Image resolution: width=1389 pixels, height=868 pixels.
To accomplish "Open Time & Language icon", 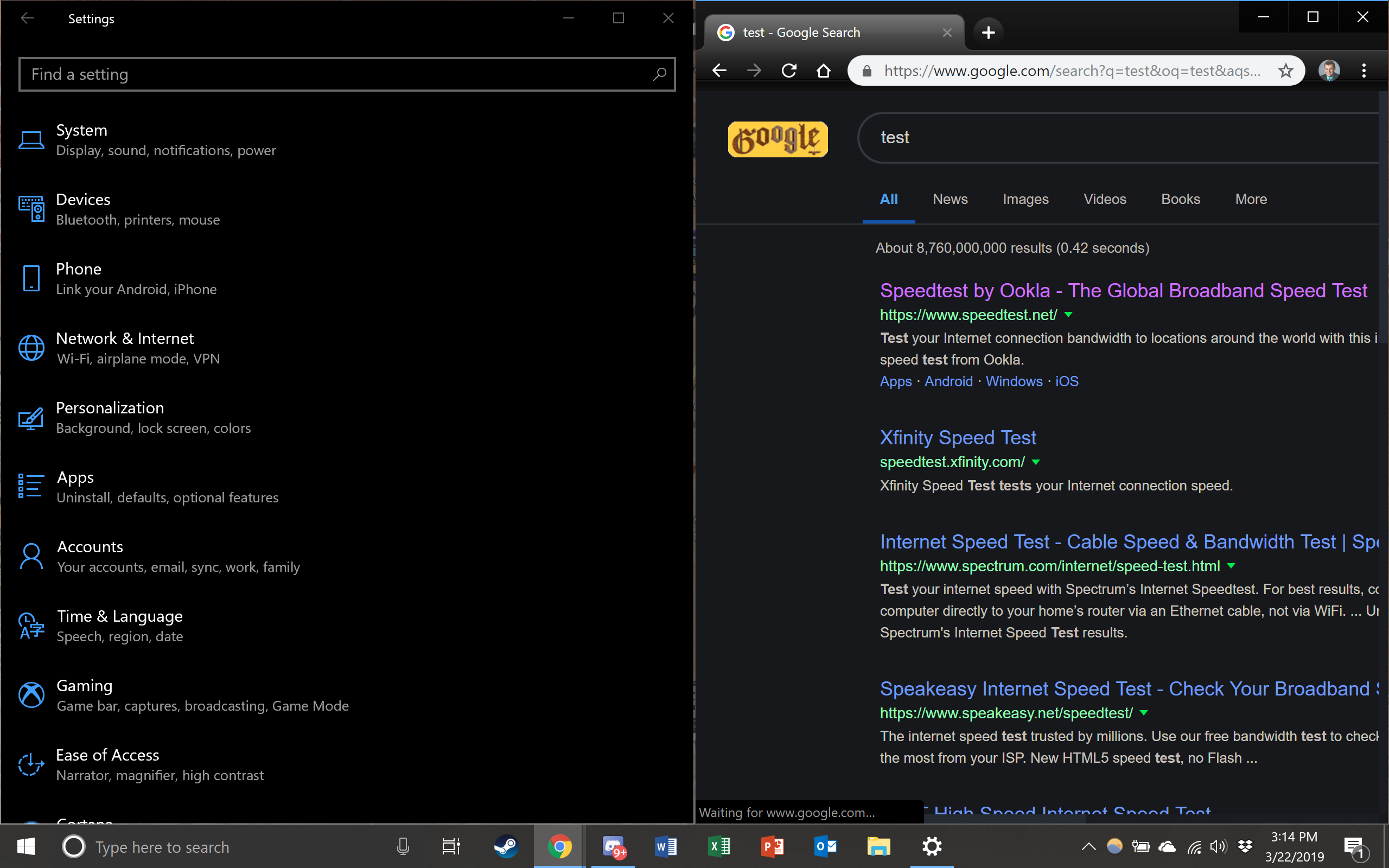I will [31, 625].
